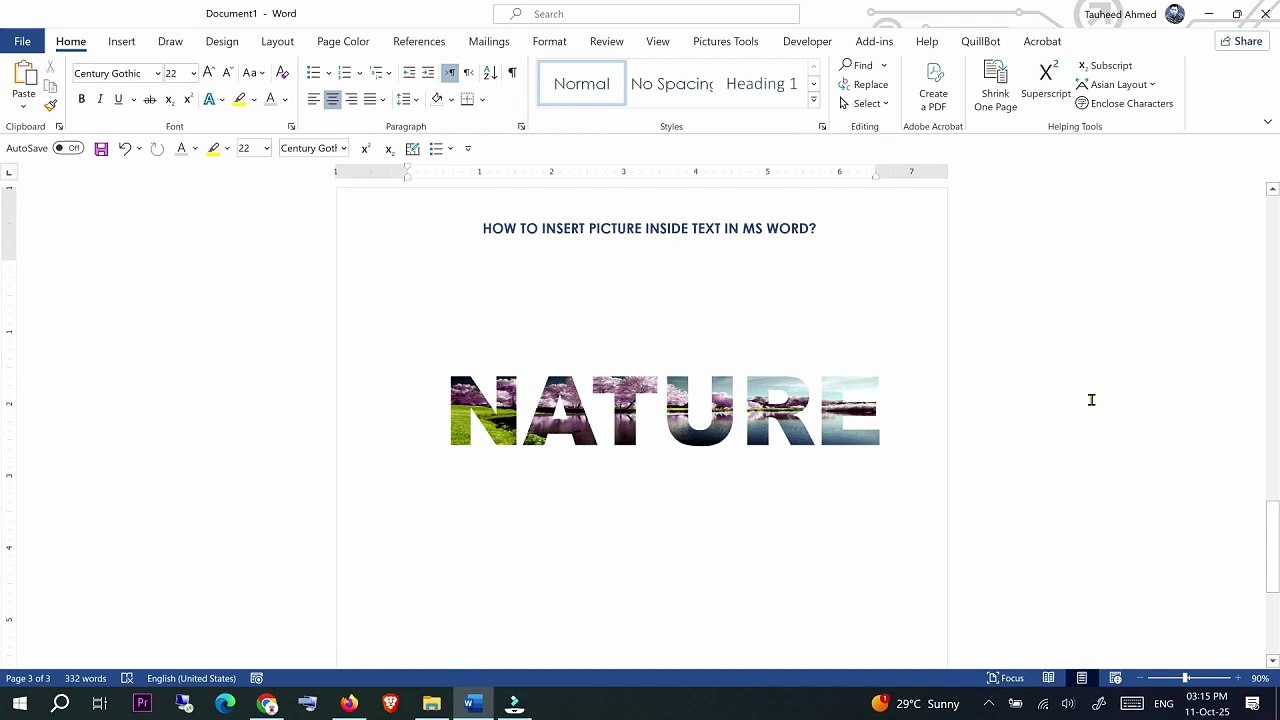
Task: Open the Pictures Tools tab
Action: (x=725, y=41)
